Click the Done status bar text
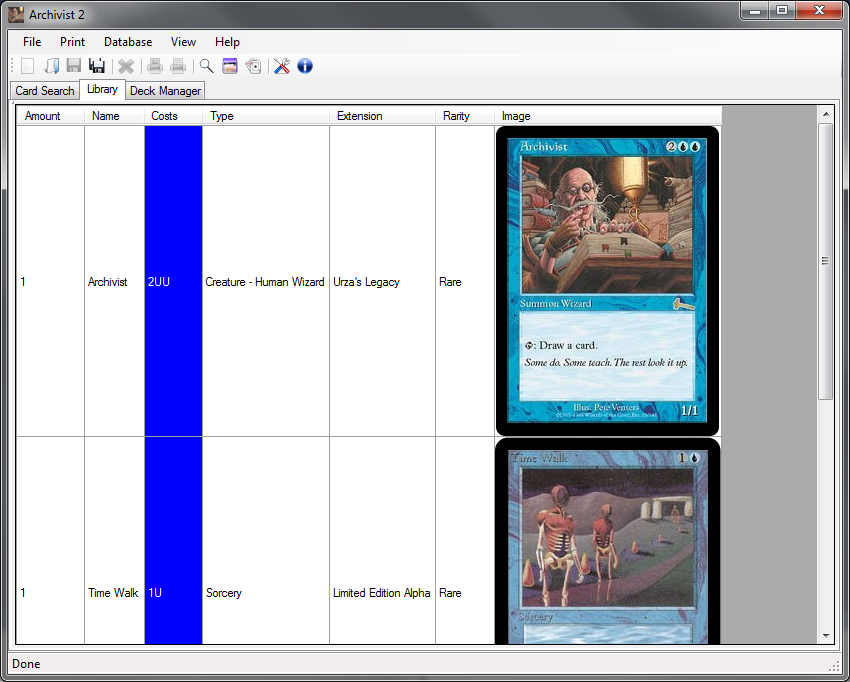The image size is (850, 682). pyautogui.click(x=26, y=664)
